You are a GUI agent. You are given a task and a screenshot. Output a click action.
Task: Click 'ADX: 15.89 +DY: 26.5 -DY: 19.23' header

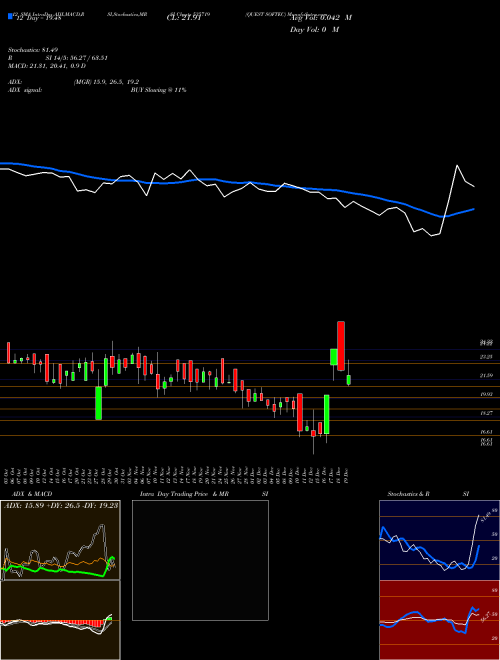click(x=61, y=506)
